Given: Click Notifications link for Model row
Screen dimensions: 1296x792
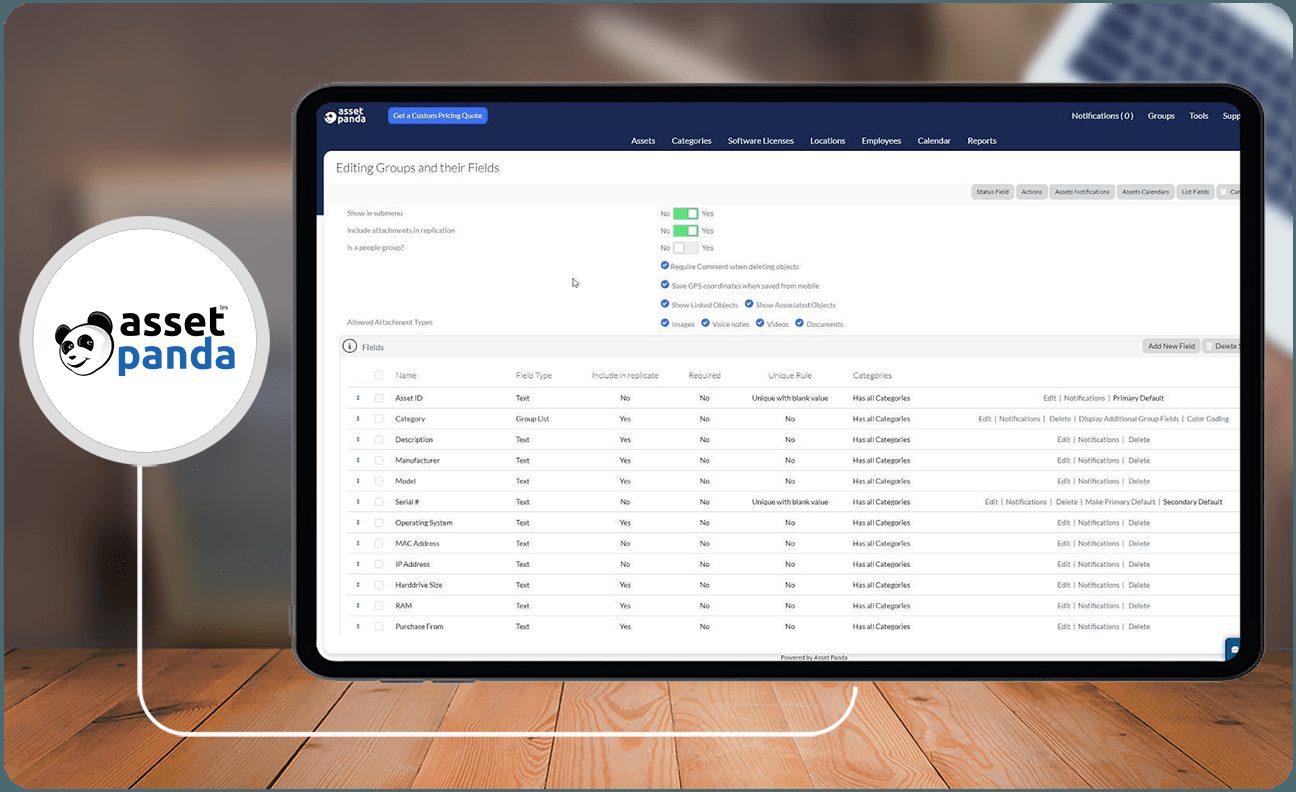Looking at the screenshot, I should [x=1099, y=481].
